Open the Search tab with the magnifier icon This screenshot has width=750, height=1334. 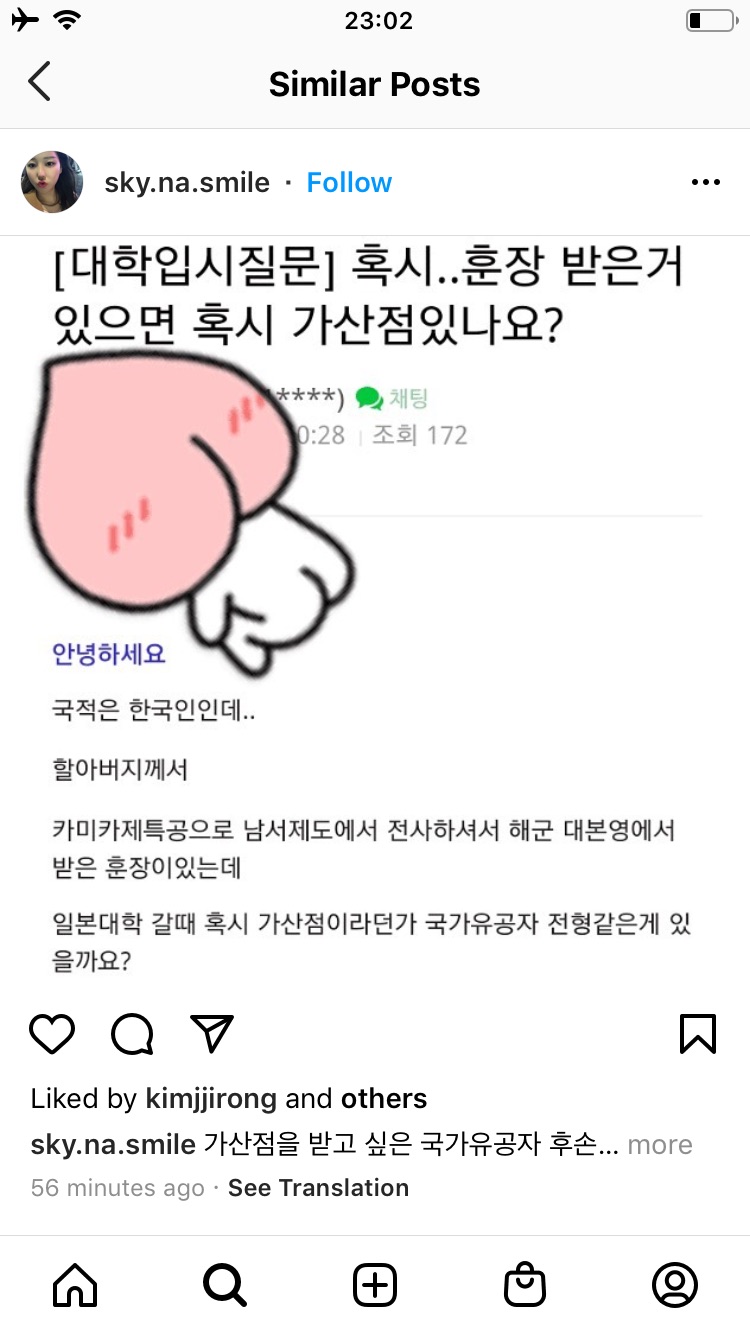tap(225, 1285)
